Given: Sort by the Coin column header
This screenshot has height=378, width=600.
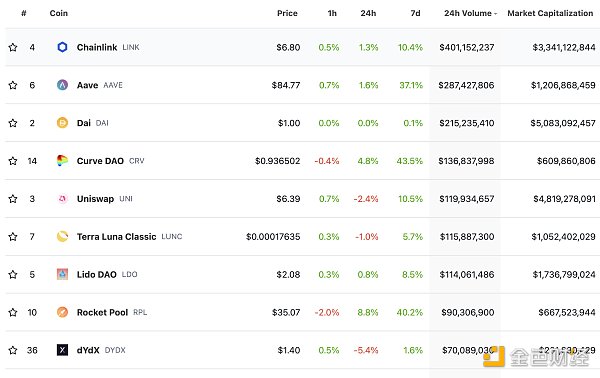Looking at the screenshot, I should [x=59, y=13].
